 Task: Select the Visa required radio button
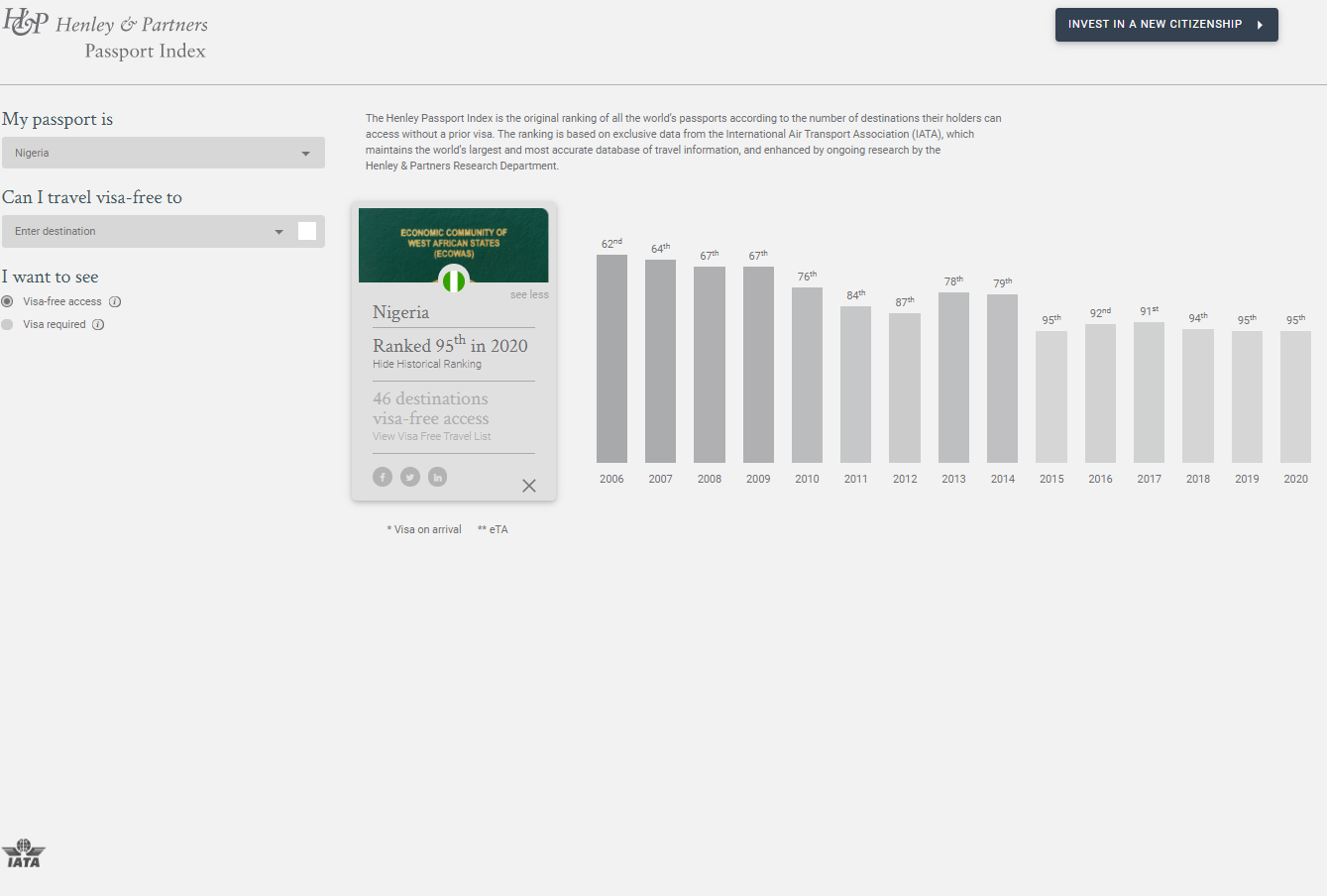pos(7,324)
